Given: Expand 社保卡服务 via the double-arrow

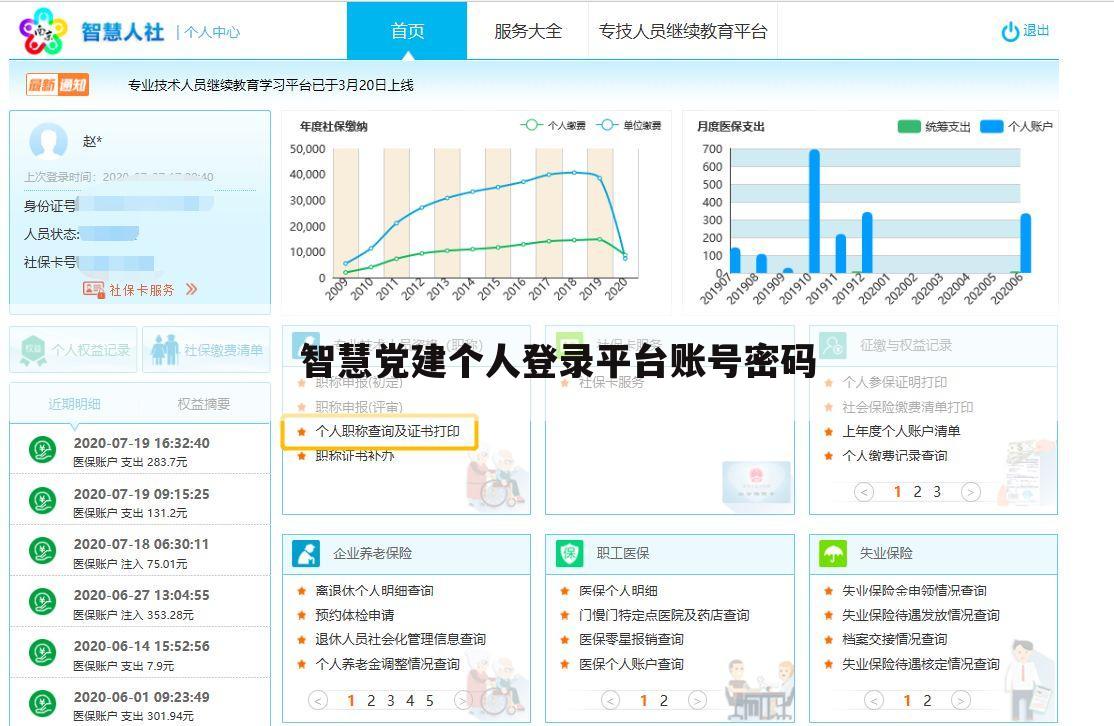Looking at the screenshot, I should pos(191,289).
